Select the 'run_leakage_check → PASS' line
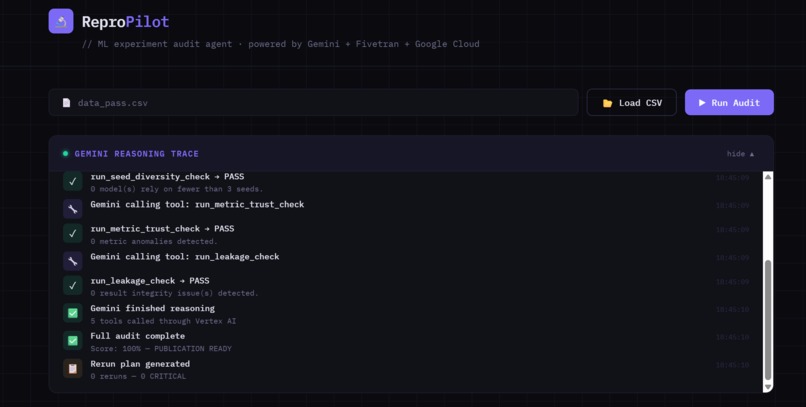This screenshot has height=407, width=806. [x=150, y=281]
